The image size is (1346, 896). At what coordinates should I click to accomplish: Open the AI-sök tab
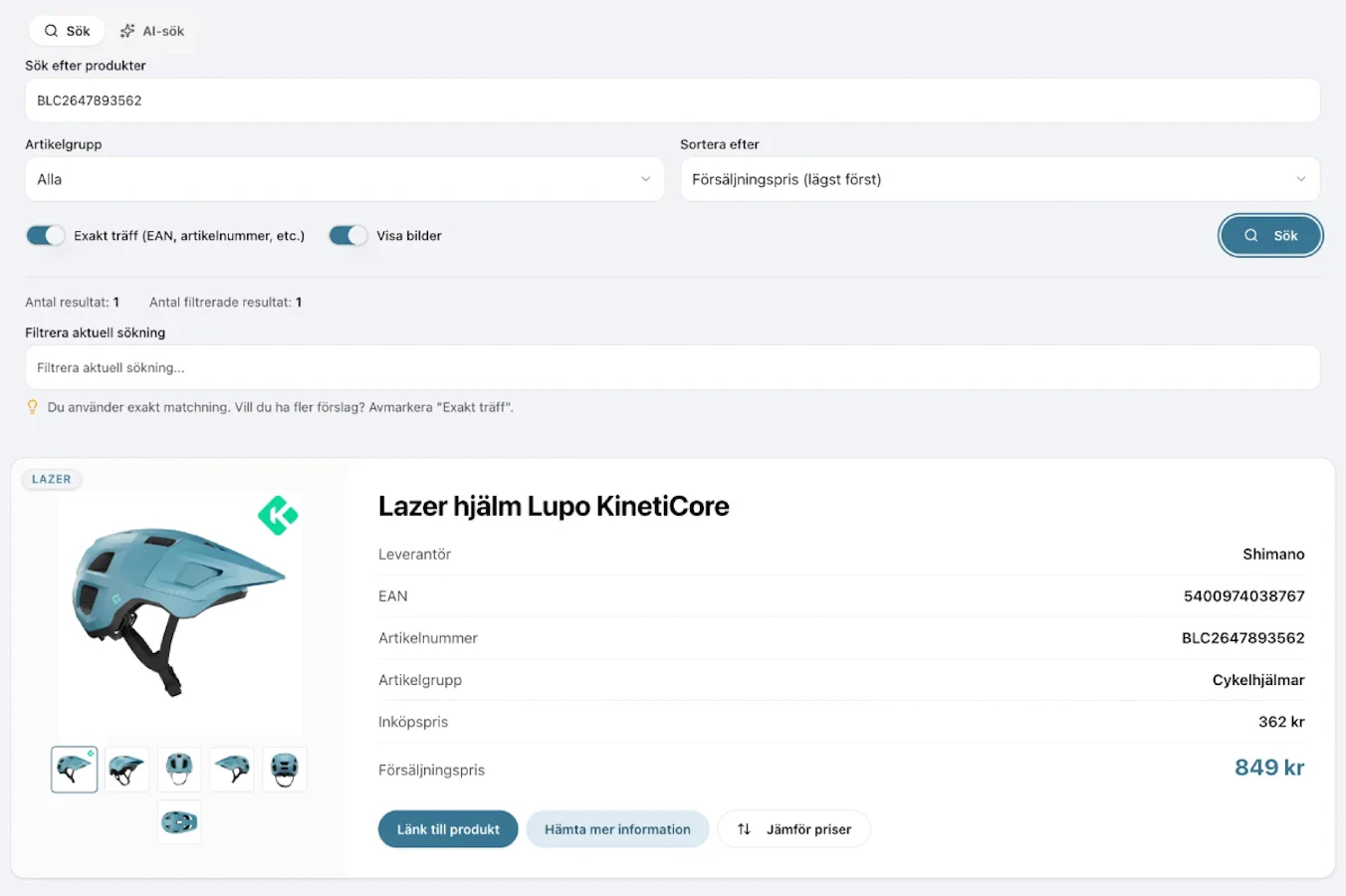(152, 31)
